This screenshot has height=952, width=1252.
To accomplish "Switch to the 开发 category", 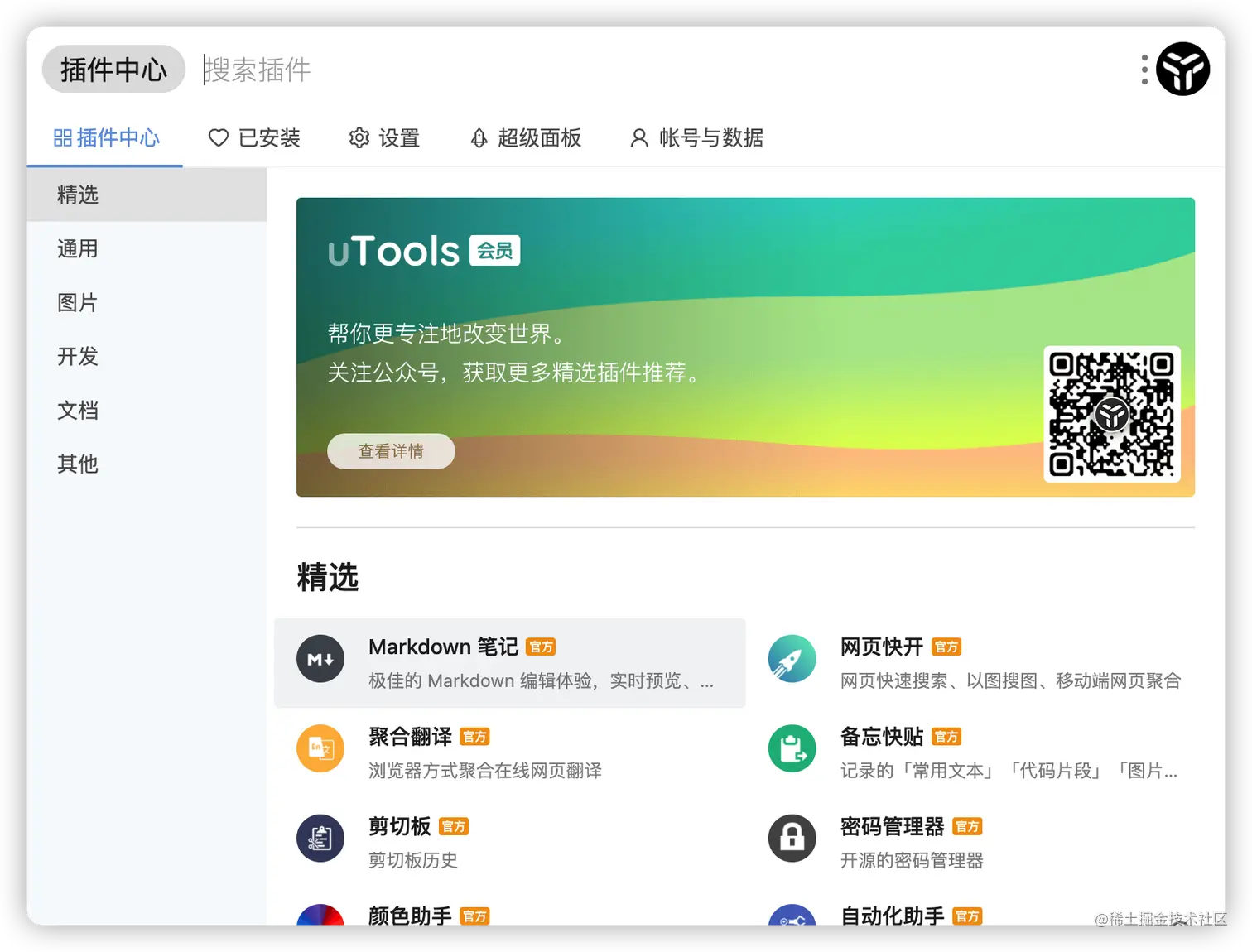I will (77, 357).
